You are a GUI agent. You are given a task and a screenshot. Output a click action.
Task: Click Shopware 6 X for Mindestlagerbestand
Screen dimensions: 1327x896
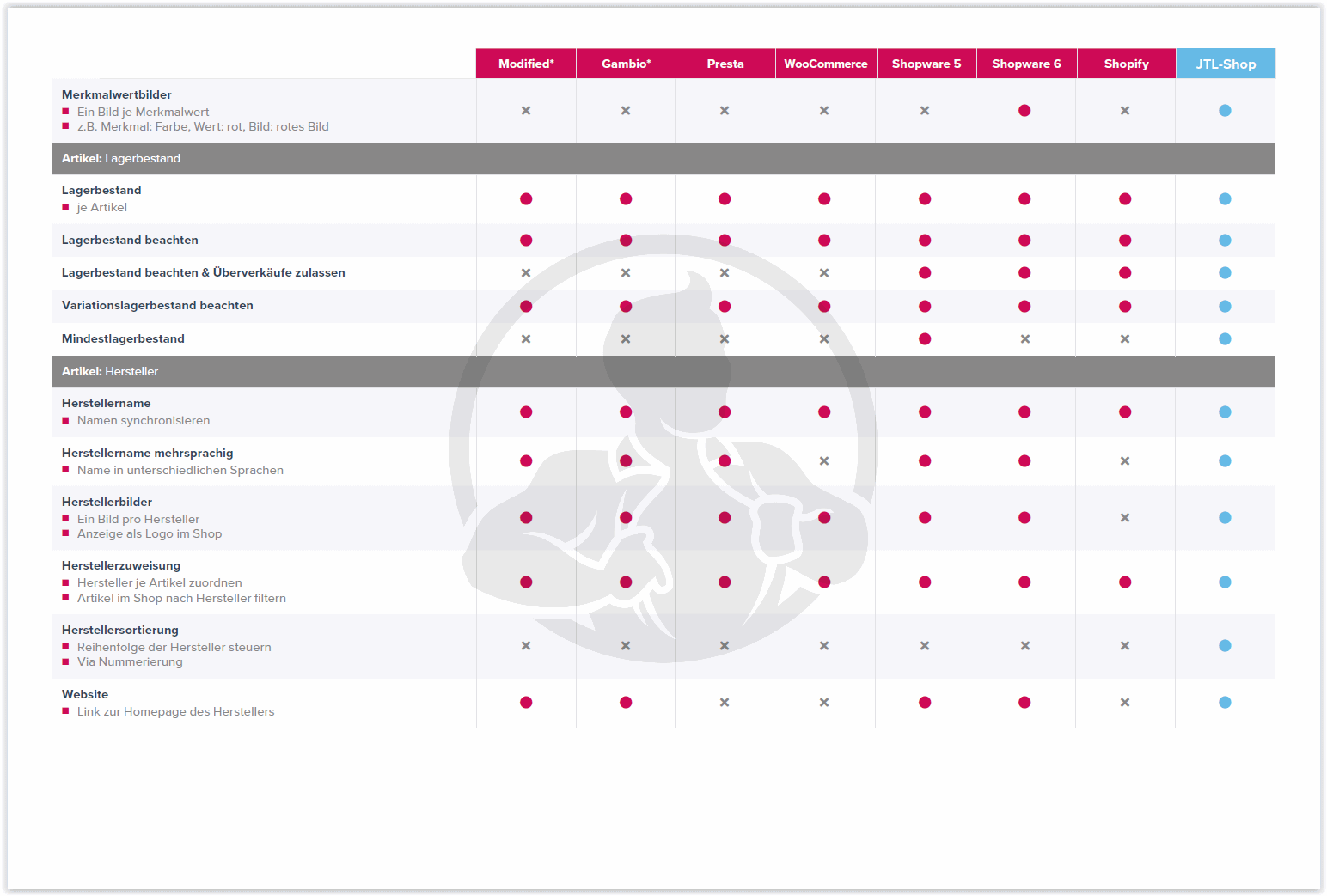[1024, 339]
